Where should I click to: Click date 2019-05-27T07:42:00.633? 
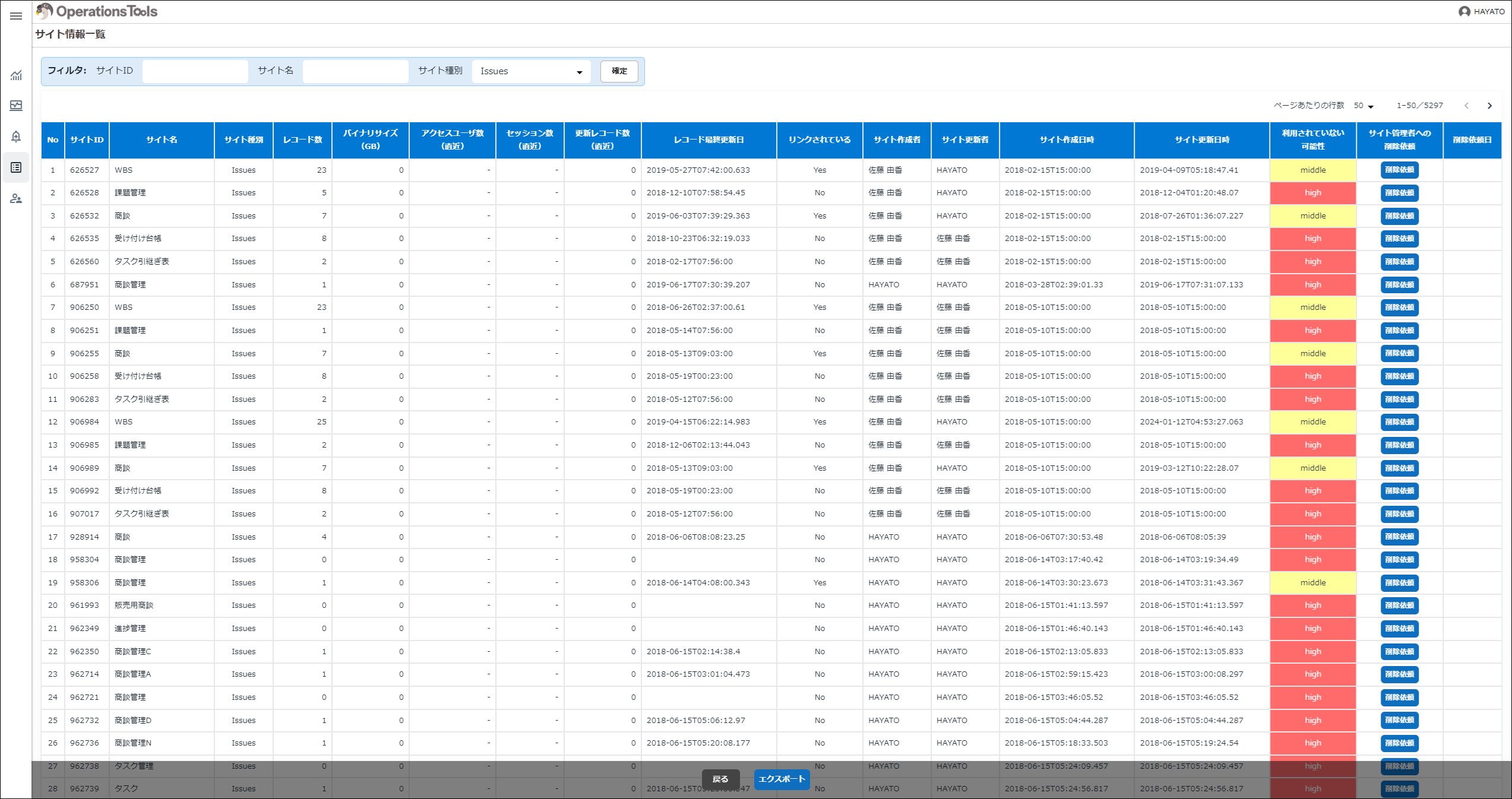pos(698,170)
